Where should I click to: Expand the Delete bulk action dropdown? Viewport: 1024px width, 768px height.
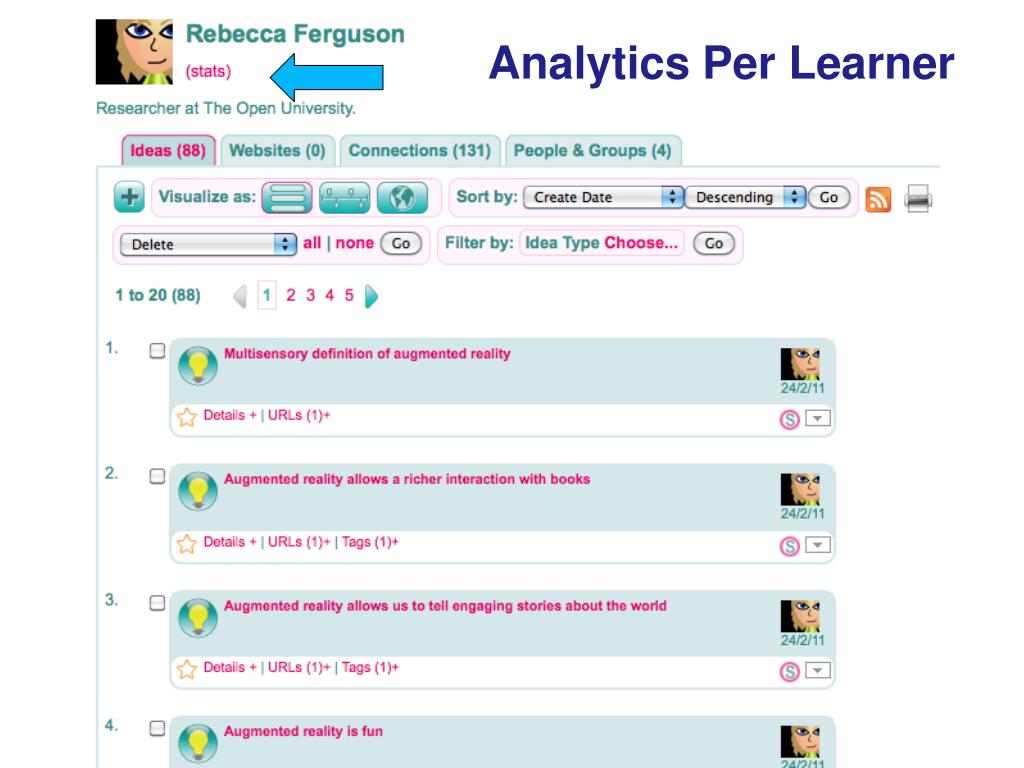tap(208, 244)
